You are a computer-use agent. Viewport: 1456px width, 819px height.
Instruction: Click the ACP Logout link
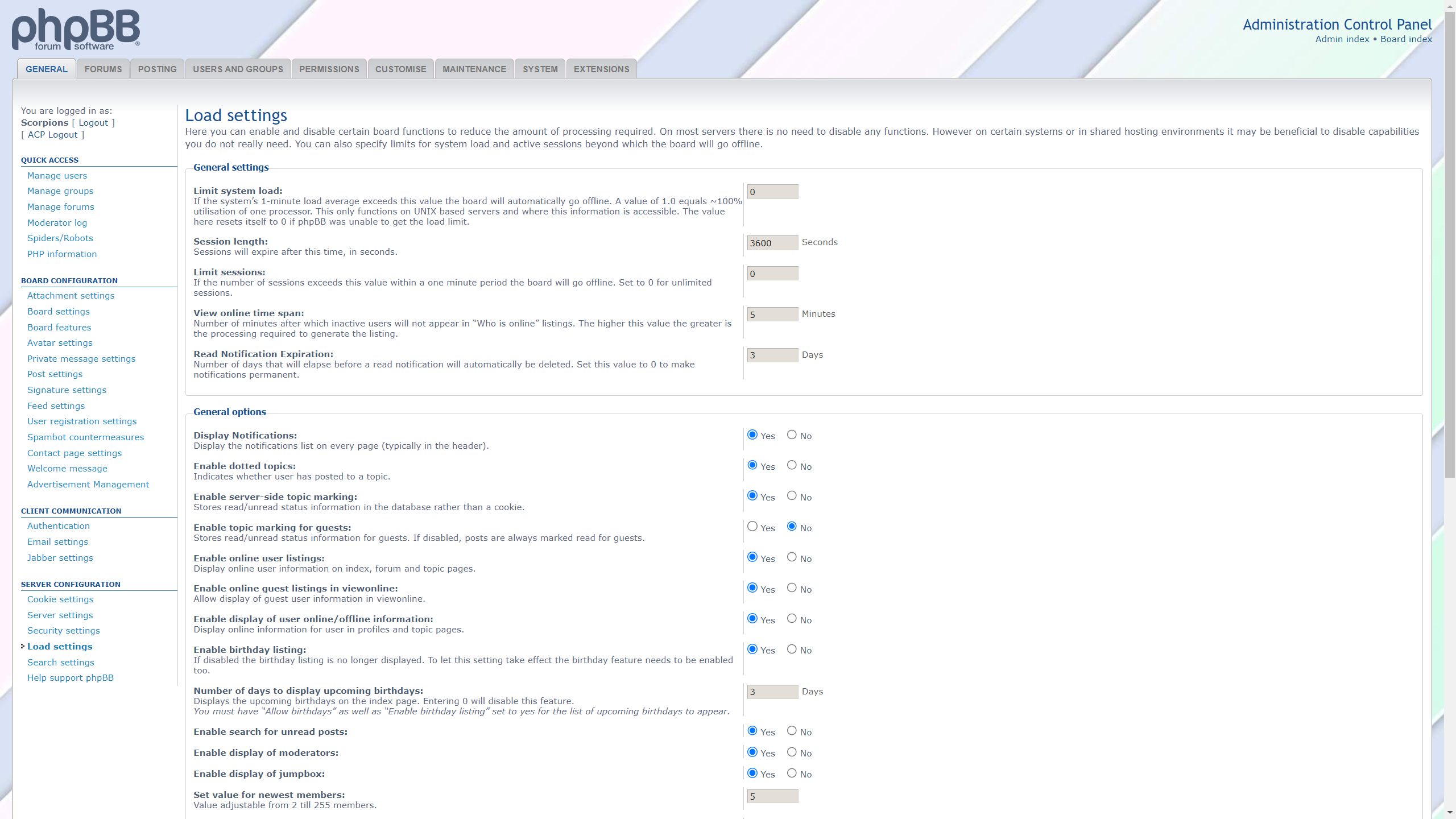52,135
